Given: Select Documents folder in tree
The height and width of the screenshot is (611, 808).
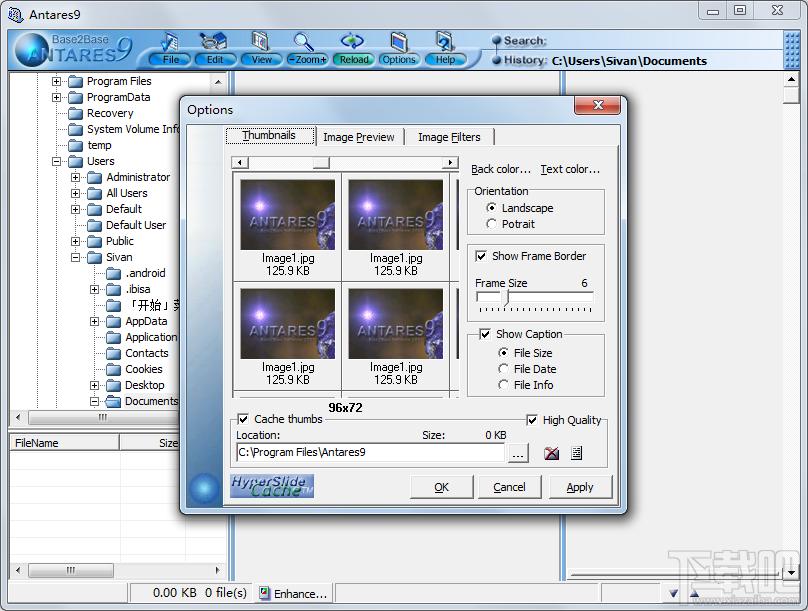Looking at the screenshot, I should tap(151, 401).
